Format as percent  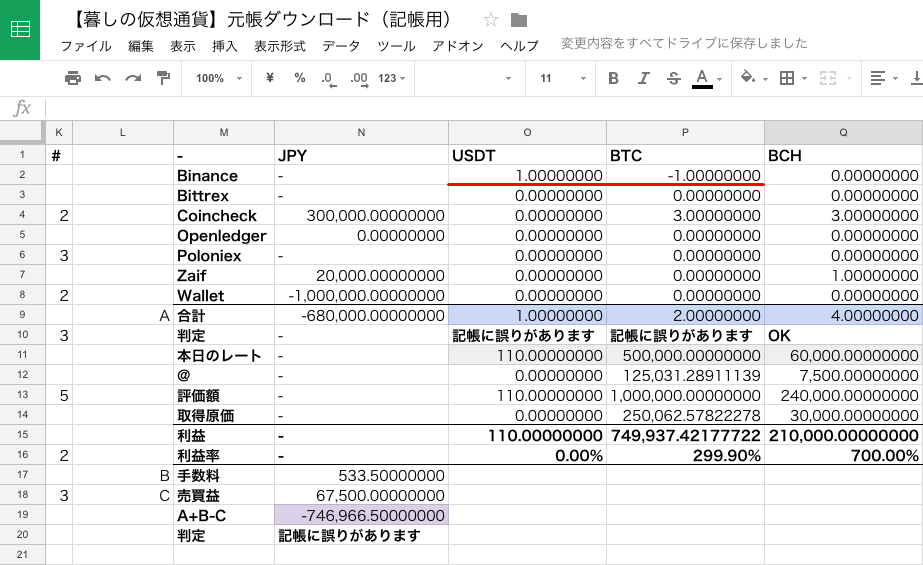tap(300, 78)
